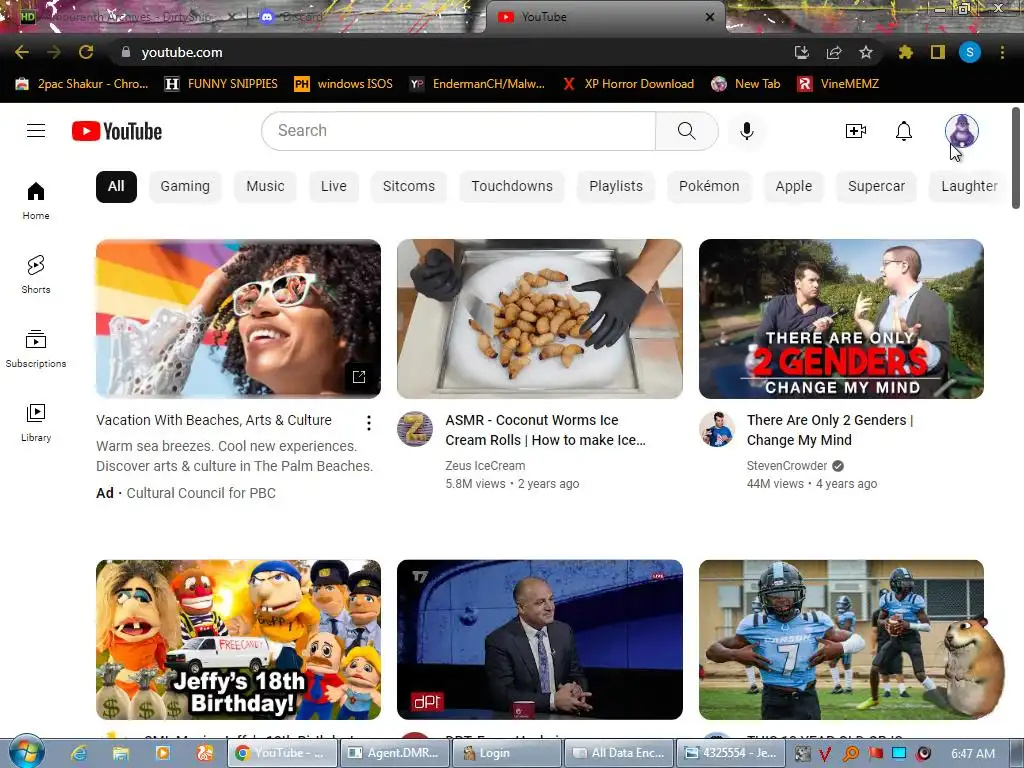Open the notifications bell
The width and height of the screenshot is (1024, 768).
tap(903, 131)
